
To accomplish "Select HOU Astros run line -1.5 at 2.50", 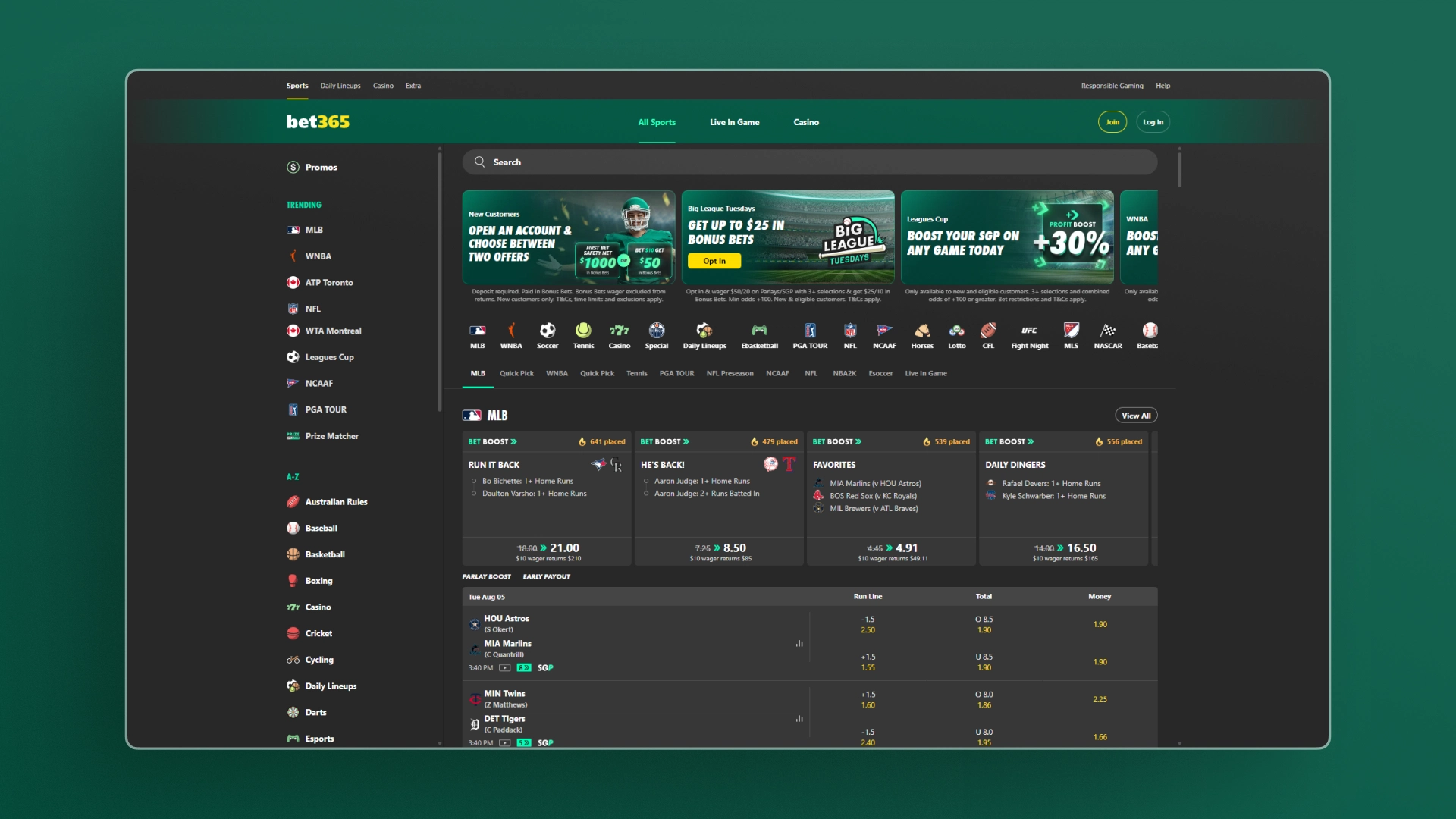I will pyautogui.click(x=868, y=625).
